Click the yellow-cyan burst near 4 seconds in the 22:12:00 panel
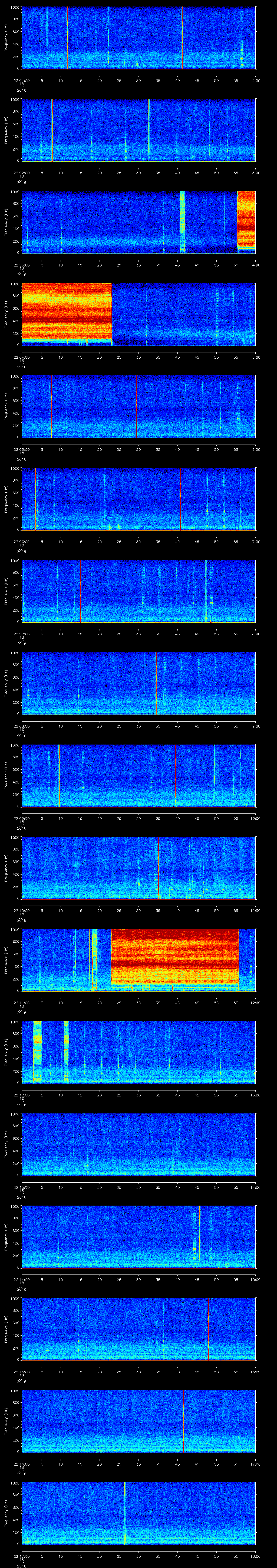The width and height of the screenshot is (277, 1568). click(37, 1051)
